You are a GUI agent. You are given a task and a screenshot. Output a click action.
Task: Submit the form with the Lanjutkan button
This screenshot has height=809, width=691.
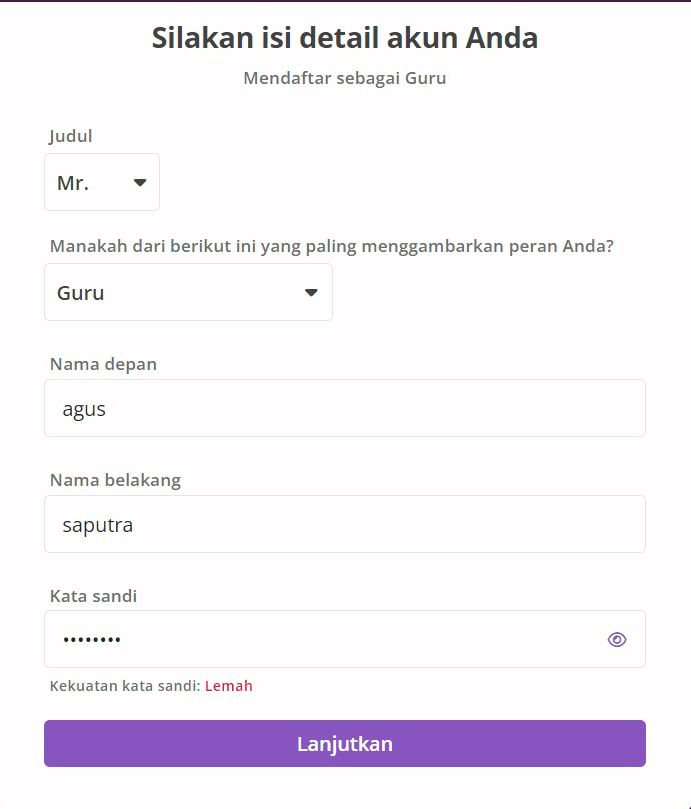(345, 743)
